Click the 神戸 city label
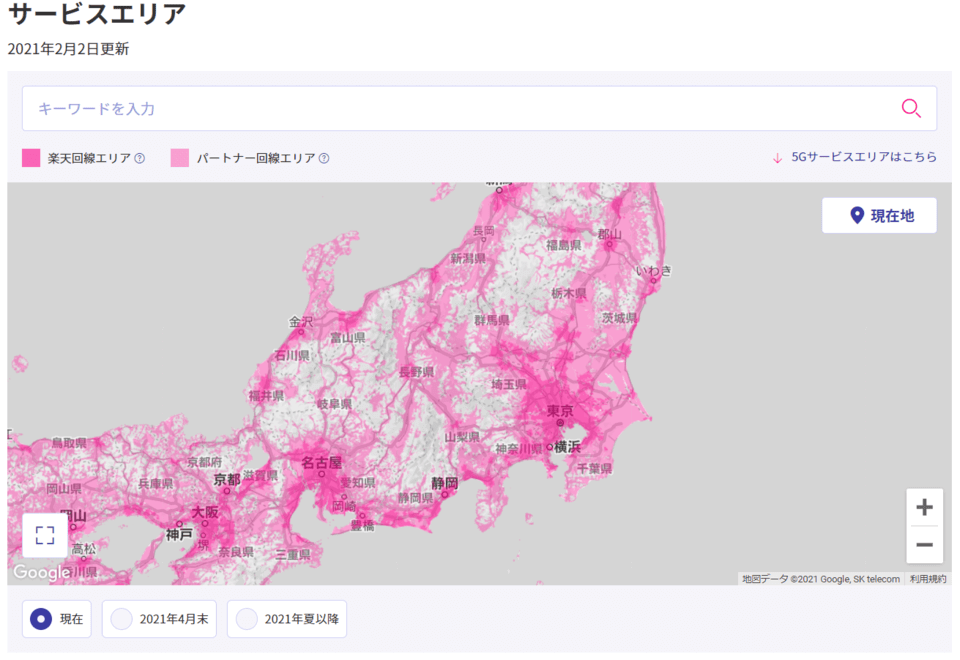The width and height of the screenshot is (960, 660). coord(179,534)
